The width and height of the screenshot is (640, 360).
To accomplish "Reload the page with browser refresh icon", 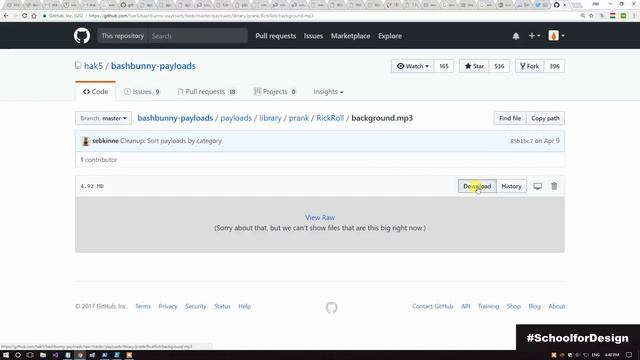I will coord(24,16).
